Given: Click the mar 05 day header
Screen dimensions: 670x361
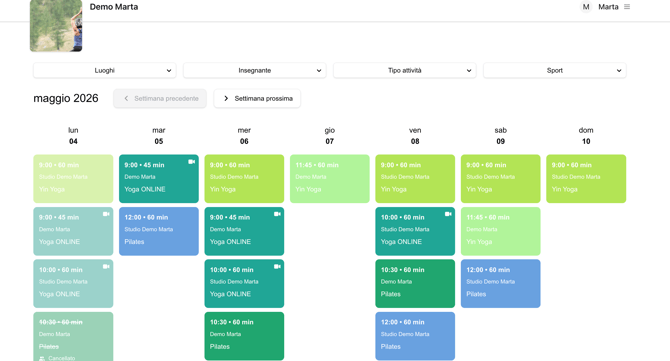Looking at the screenshot, I should click(159, 136).
